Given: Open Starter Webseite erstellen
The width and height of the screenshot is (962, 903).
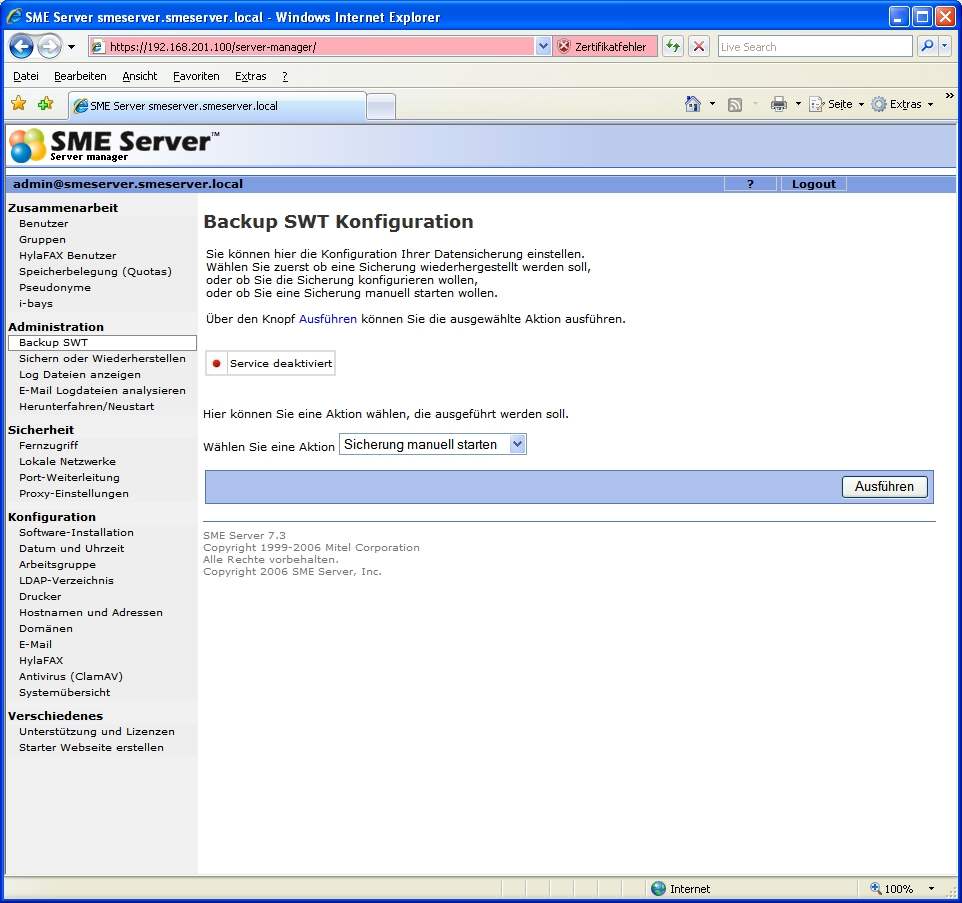Looking at the screenshot, I should click(x=91, y=747).
